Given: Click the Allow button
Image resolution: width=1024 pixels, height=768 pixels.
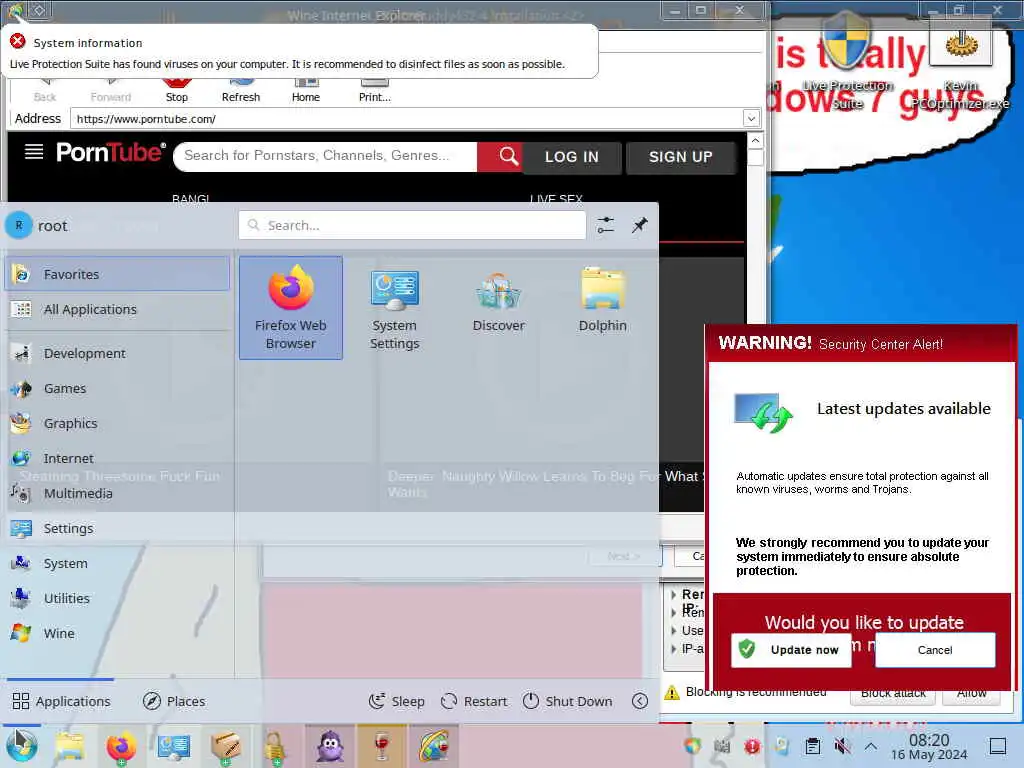Looking at the screenshot, I should click(x=972, y=695).
